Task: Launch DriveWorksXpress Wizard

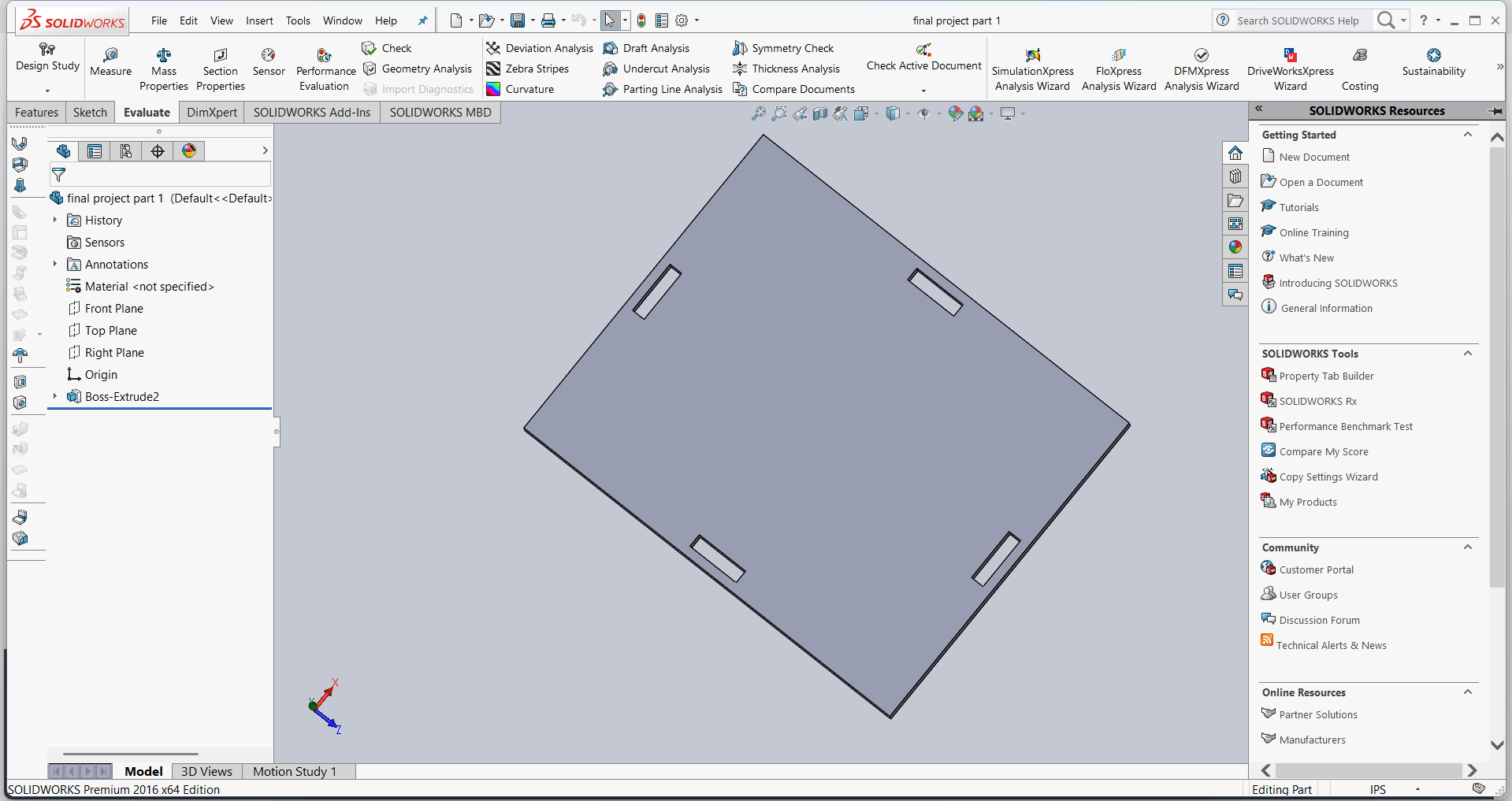Action: point(1291,69)
